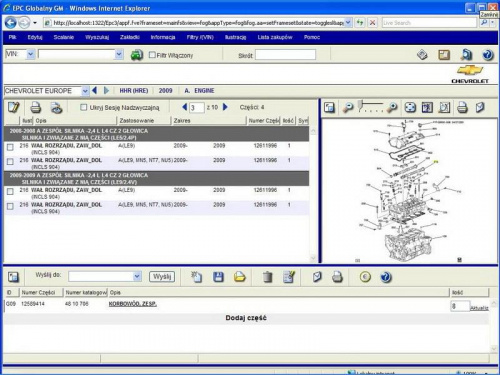Open a saved shopping list folder icon

[x=239, y=277]
